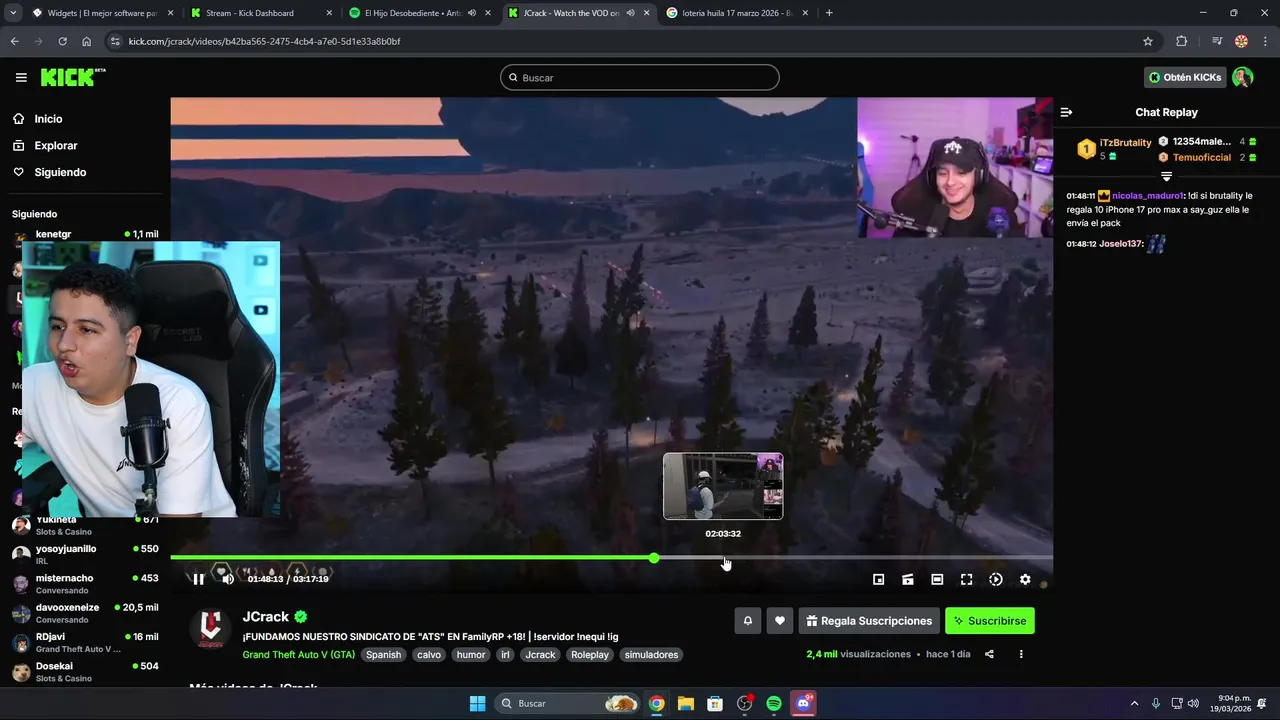
Task: Open JCrack channel name link
Action: click(x=266, y=617)
